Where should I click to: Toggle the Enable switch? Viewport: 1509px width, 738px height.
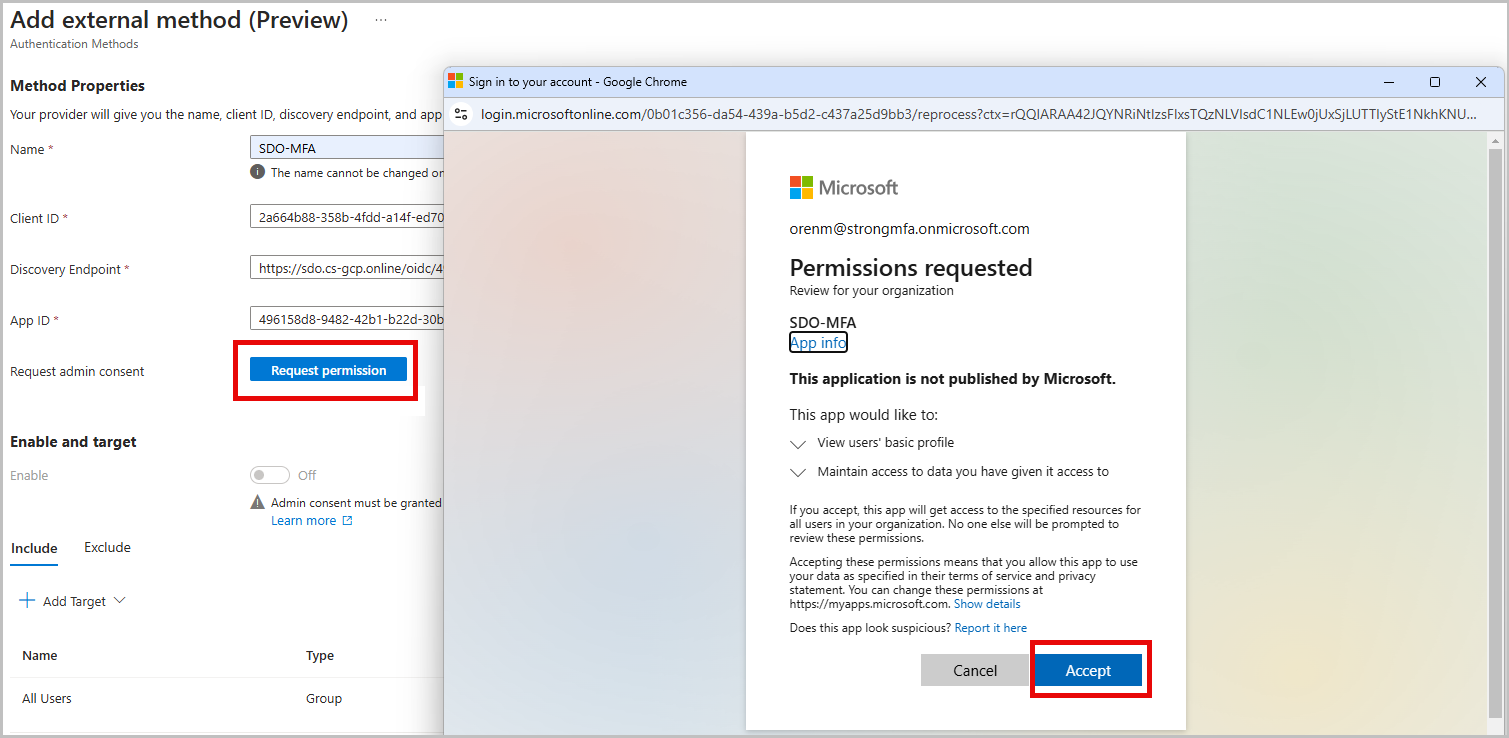click(x=270, y=475)
